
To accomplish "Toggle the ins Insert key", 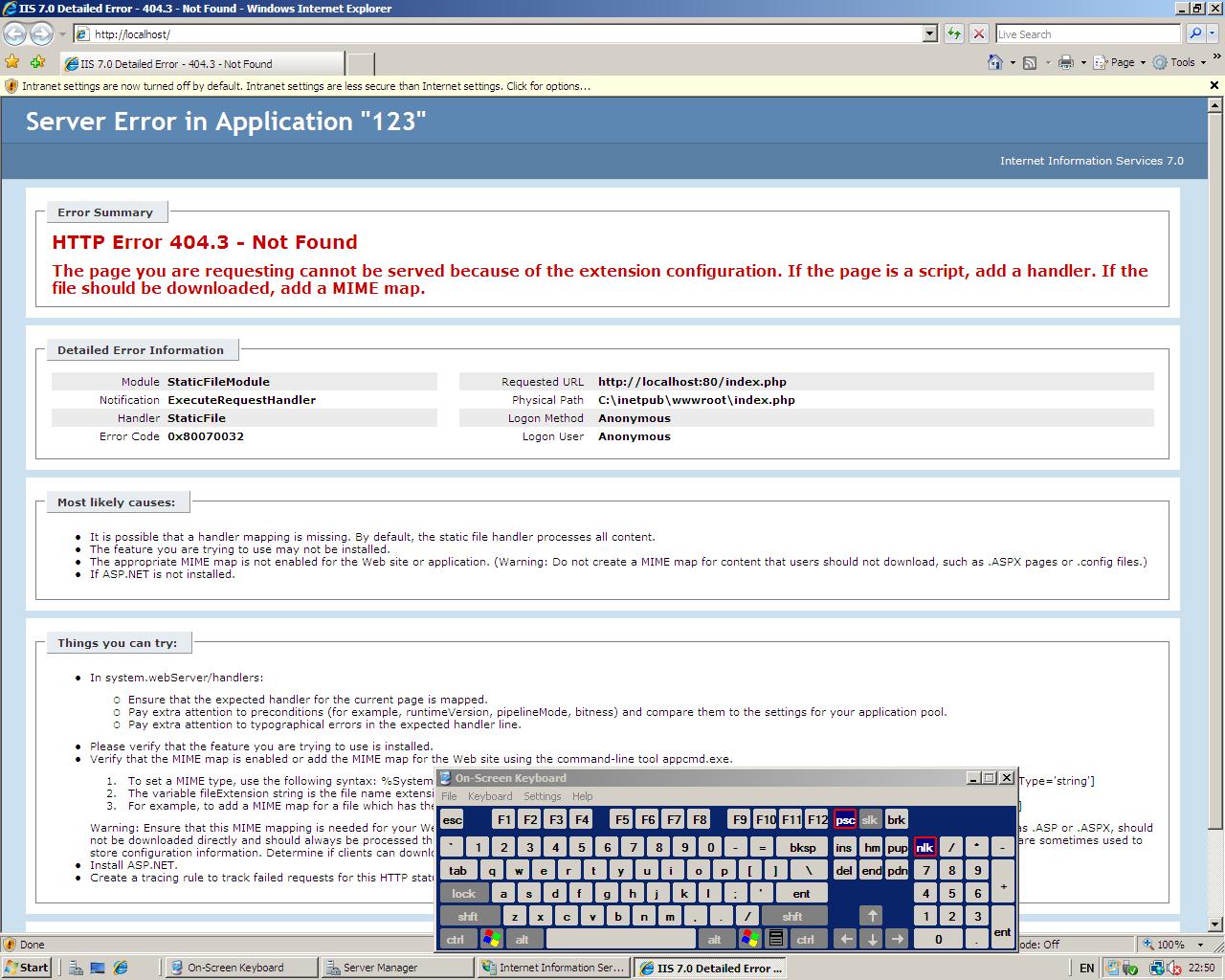I will click(x=843, y=847).
